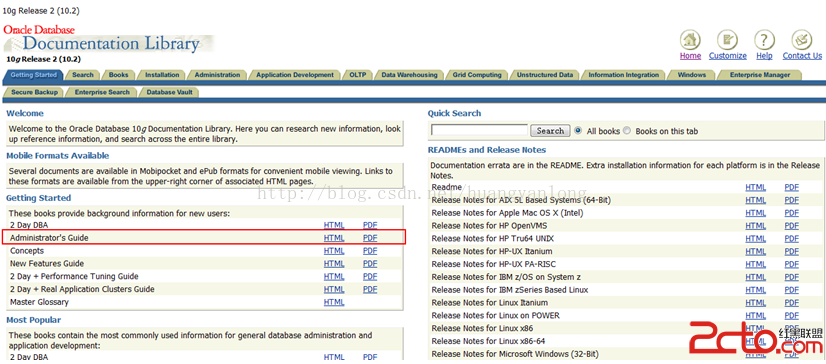Open the Grid Computing tab

point(477,75)
